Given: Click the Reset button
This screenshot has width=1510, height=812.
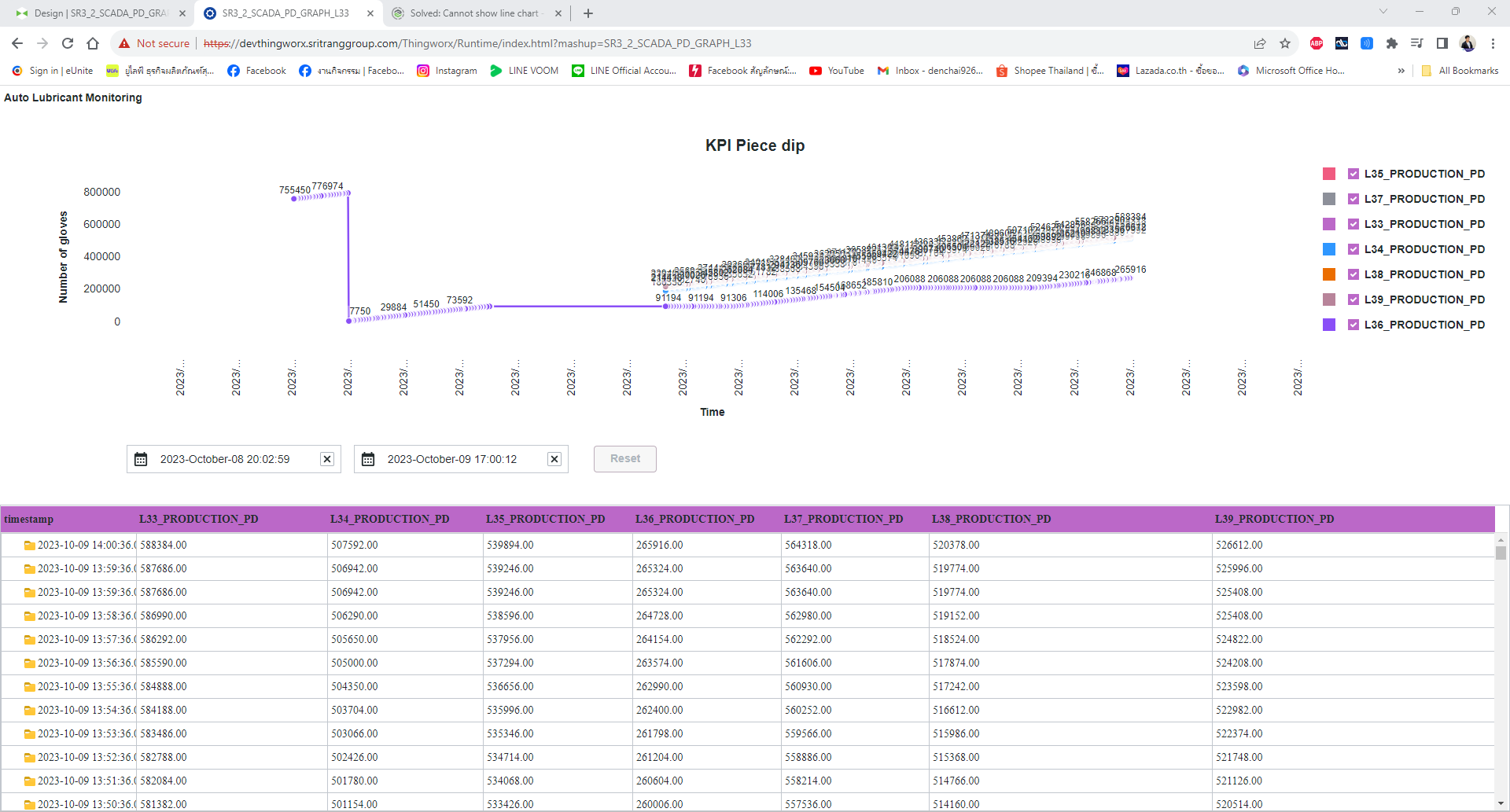Looking at the screenshot, I should [x=624, y=459].
